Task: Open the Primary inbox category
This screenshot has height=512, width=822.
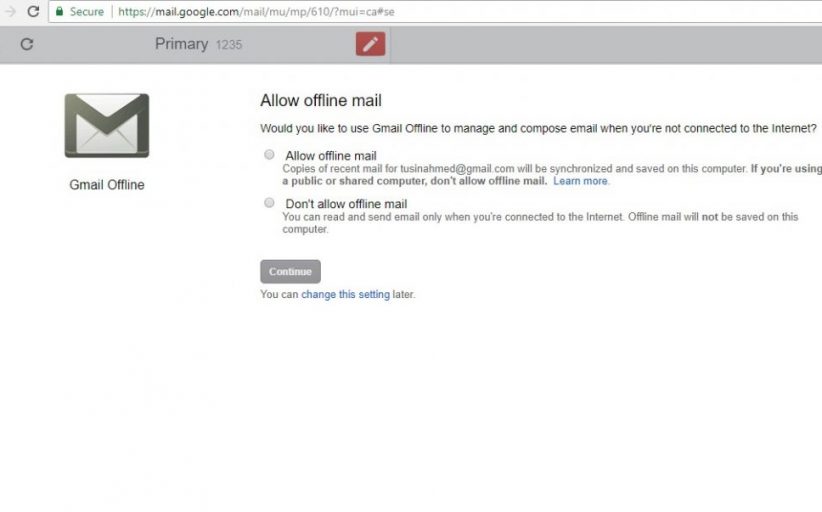Action: [181, 44]
